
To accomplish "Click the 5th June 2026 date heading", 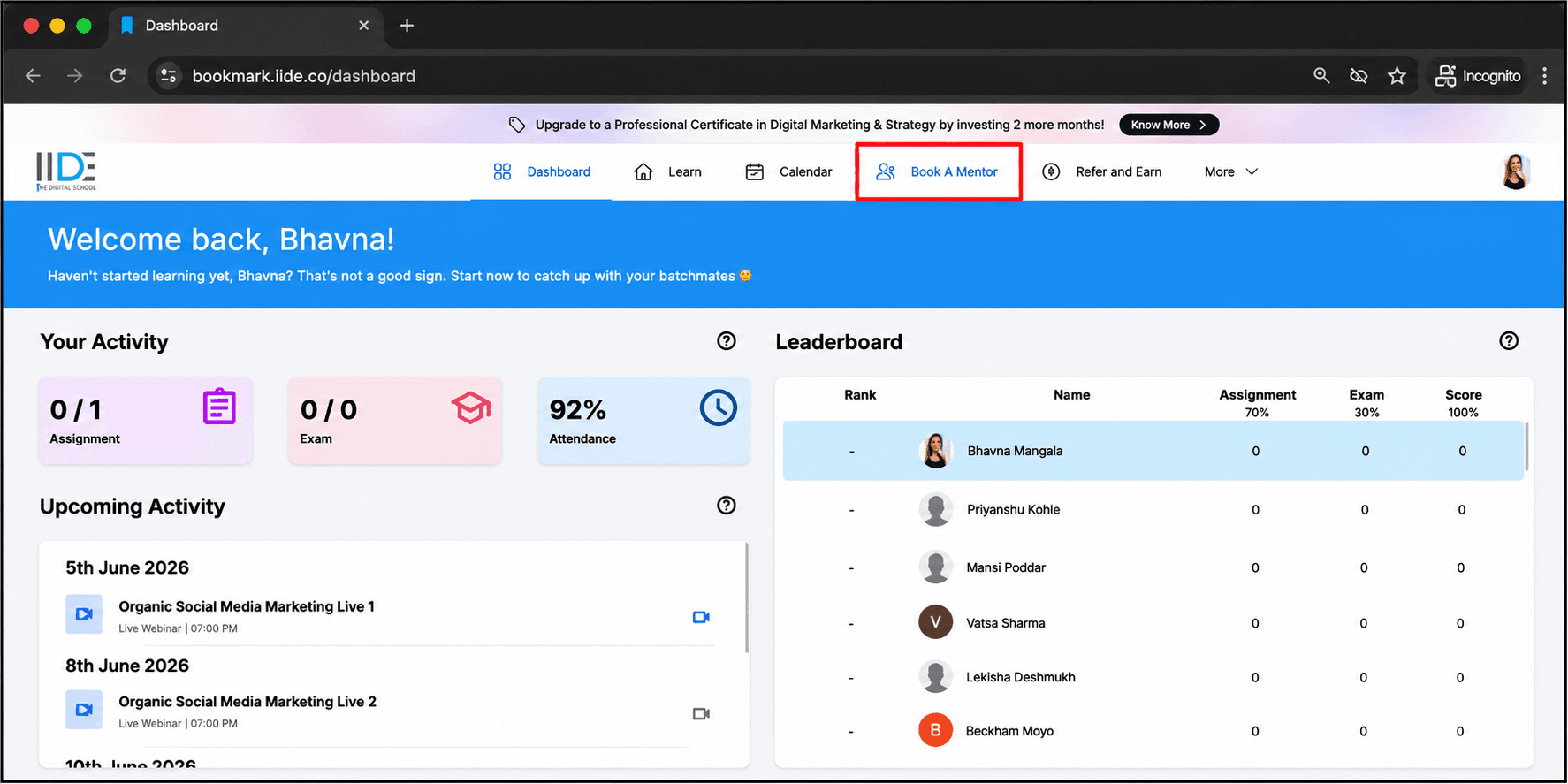I will 127,567.
